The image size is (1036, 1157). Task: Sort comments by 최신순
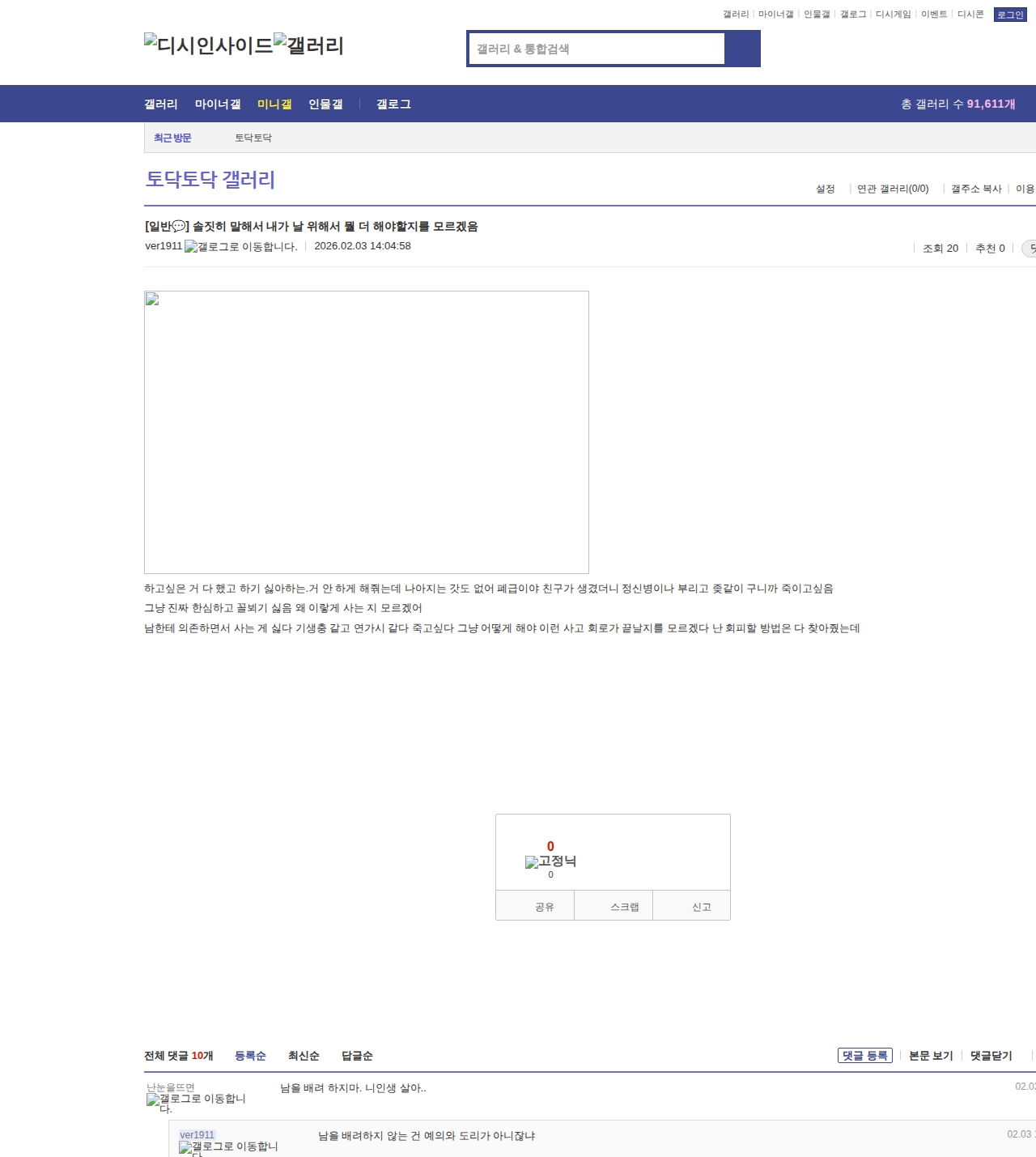[x=304, y=1056]
